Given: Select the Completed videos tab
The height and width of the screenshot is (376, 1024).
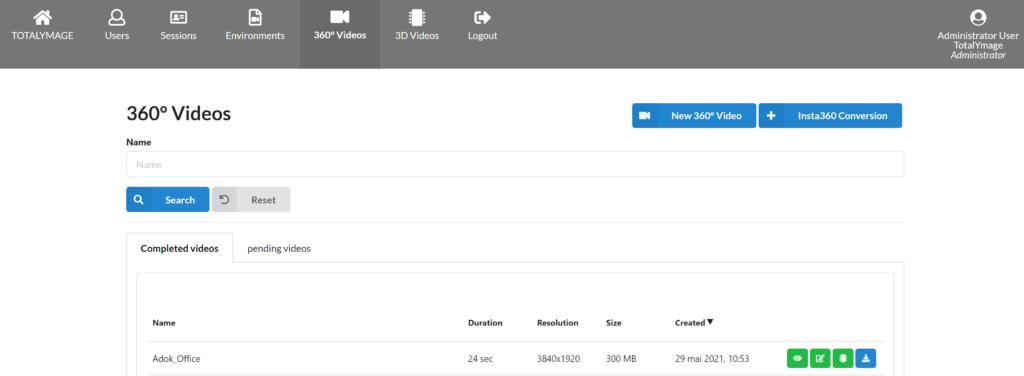Looking at the screenshot, I should 180,249.
